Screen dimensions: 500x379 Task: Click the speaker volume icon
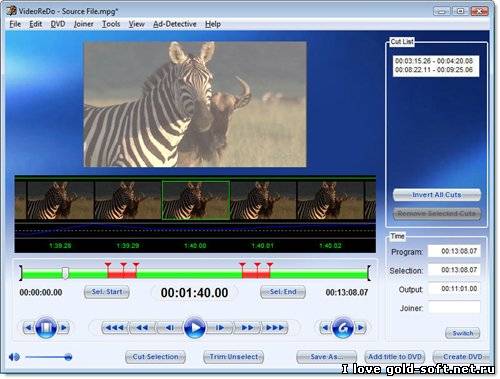click(x=14, y=357)
